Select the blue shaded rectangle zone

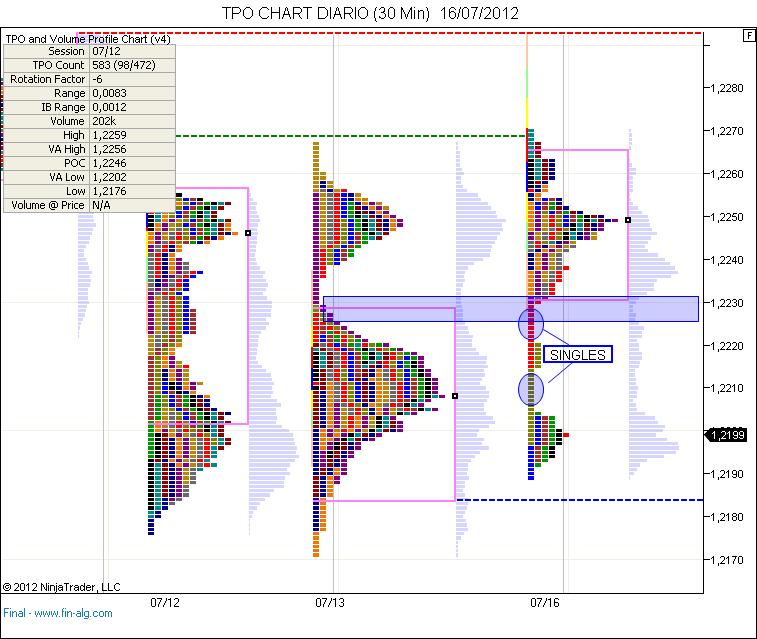(620, 309)
